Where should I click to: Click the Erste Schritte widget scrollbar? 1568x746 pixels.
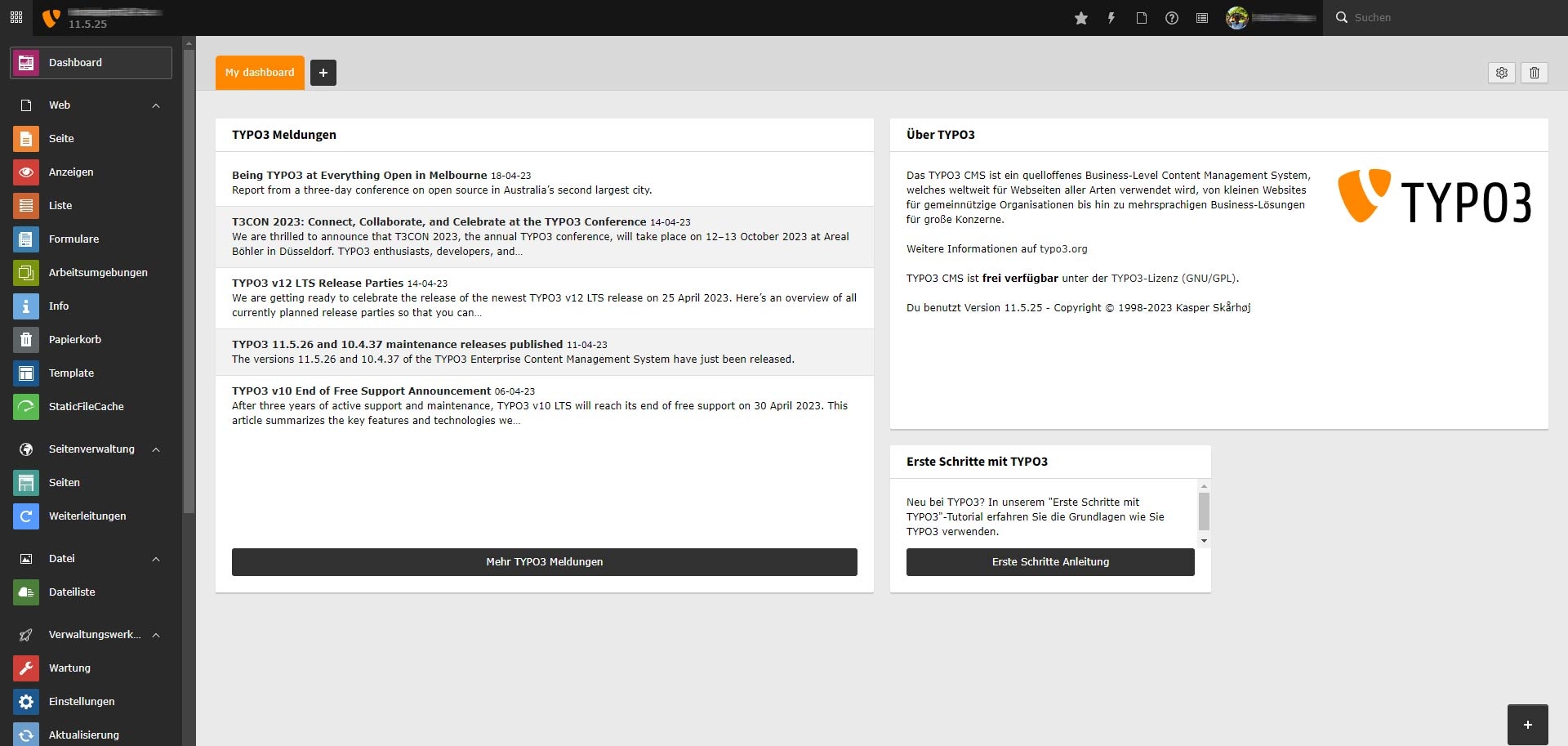(1204, 513)
